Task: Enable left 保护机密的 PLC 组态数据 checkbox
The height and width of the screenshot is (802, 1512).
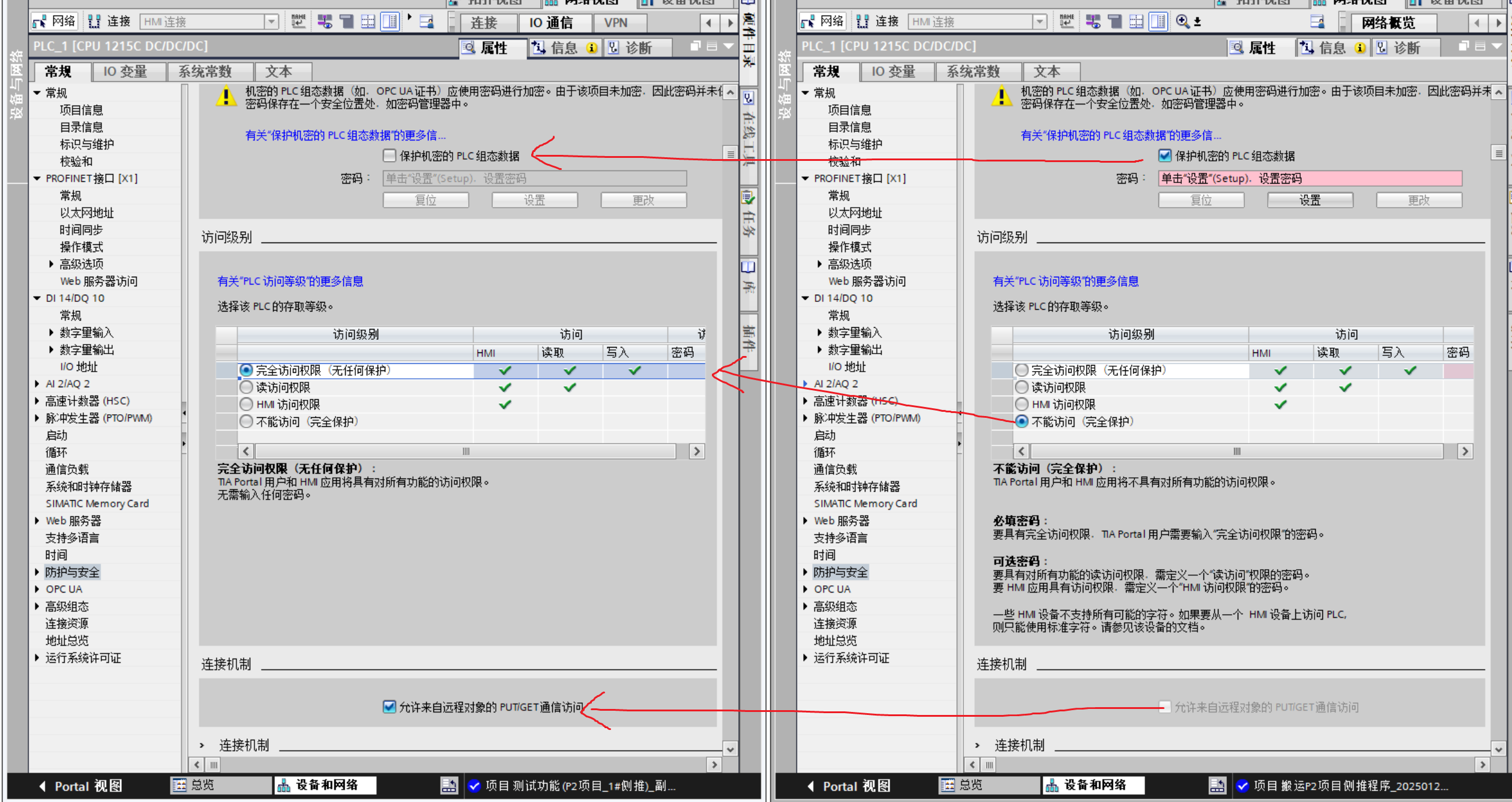Action: [390, 156]
